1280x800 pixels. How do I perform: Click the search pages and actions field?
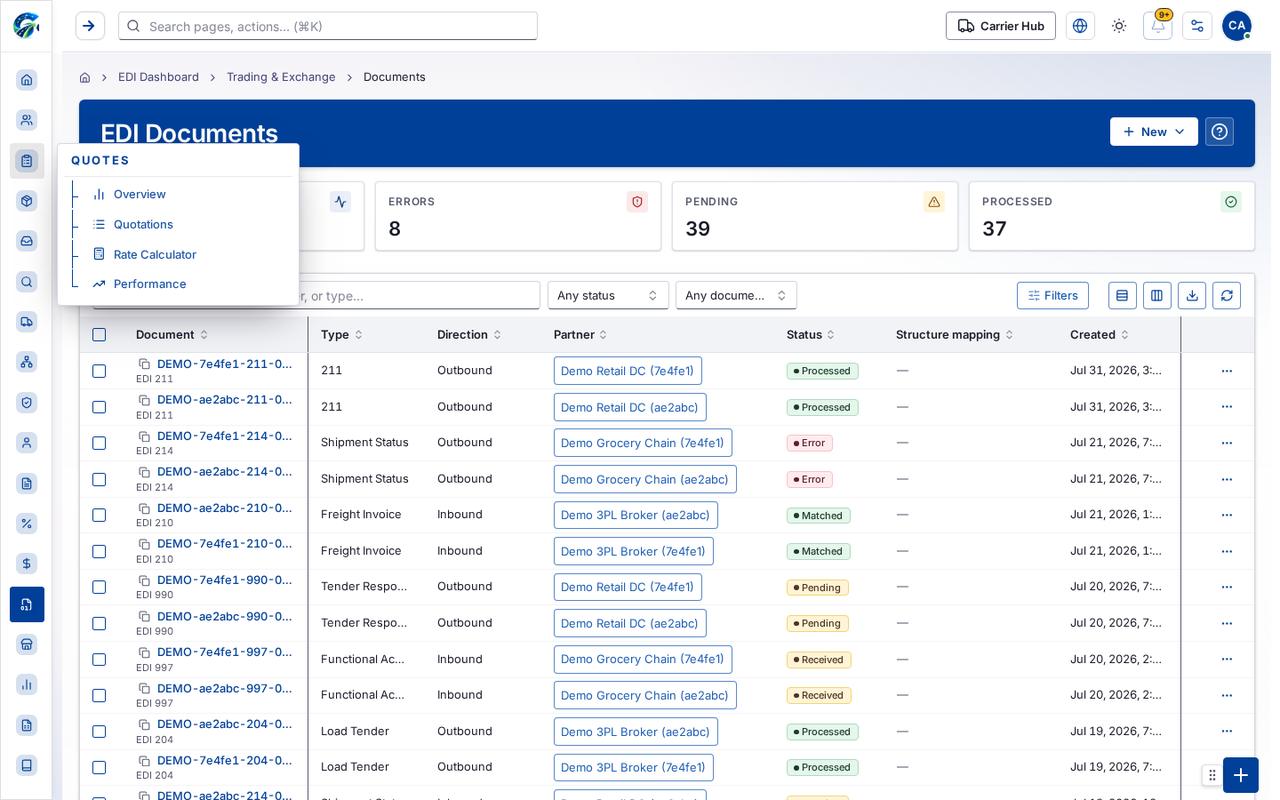(x=328, y=26)
